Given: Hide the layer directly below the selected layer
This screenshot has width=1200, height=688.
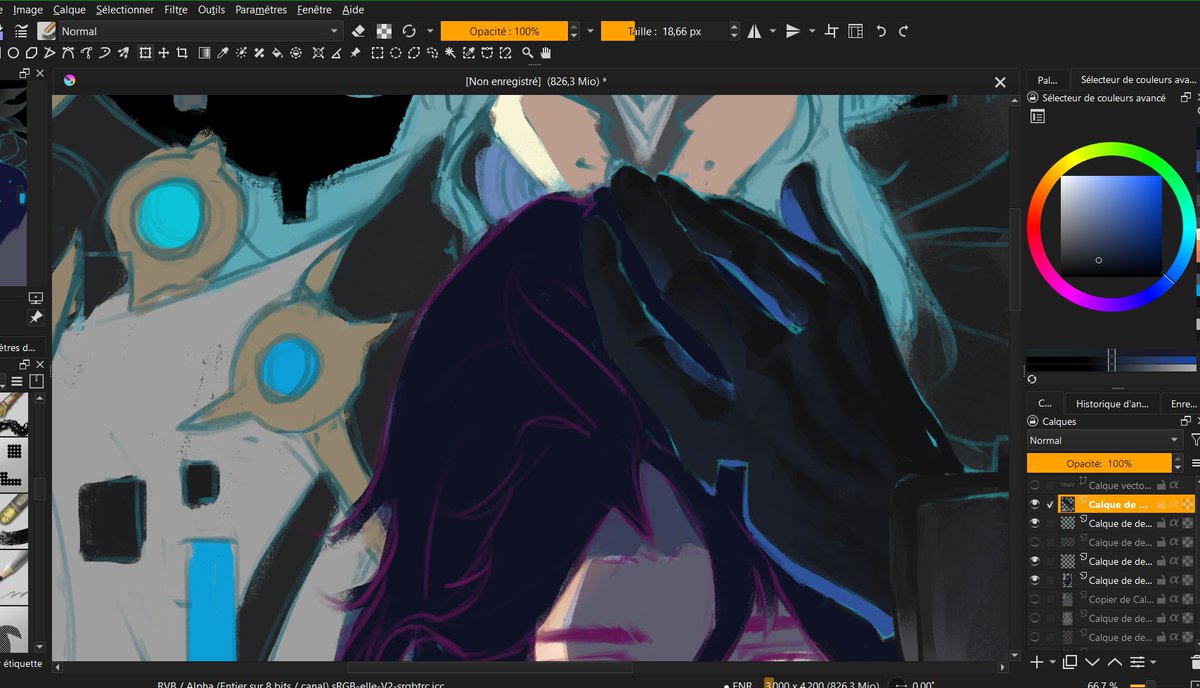Looking at the screenshot, I should [x=1034, y=523].
